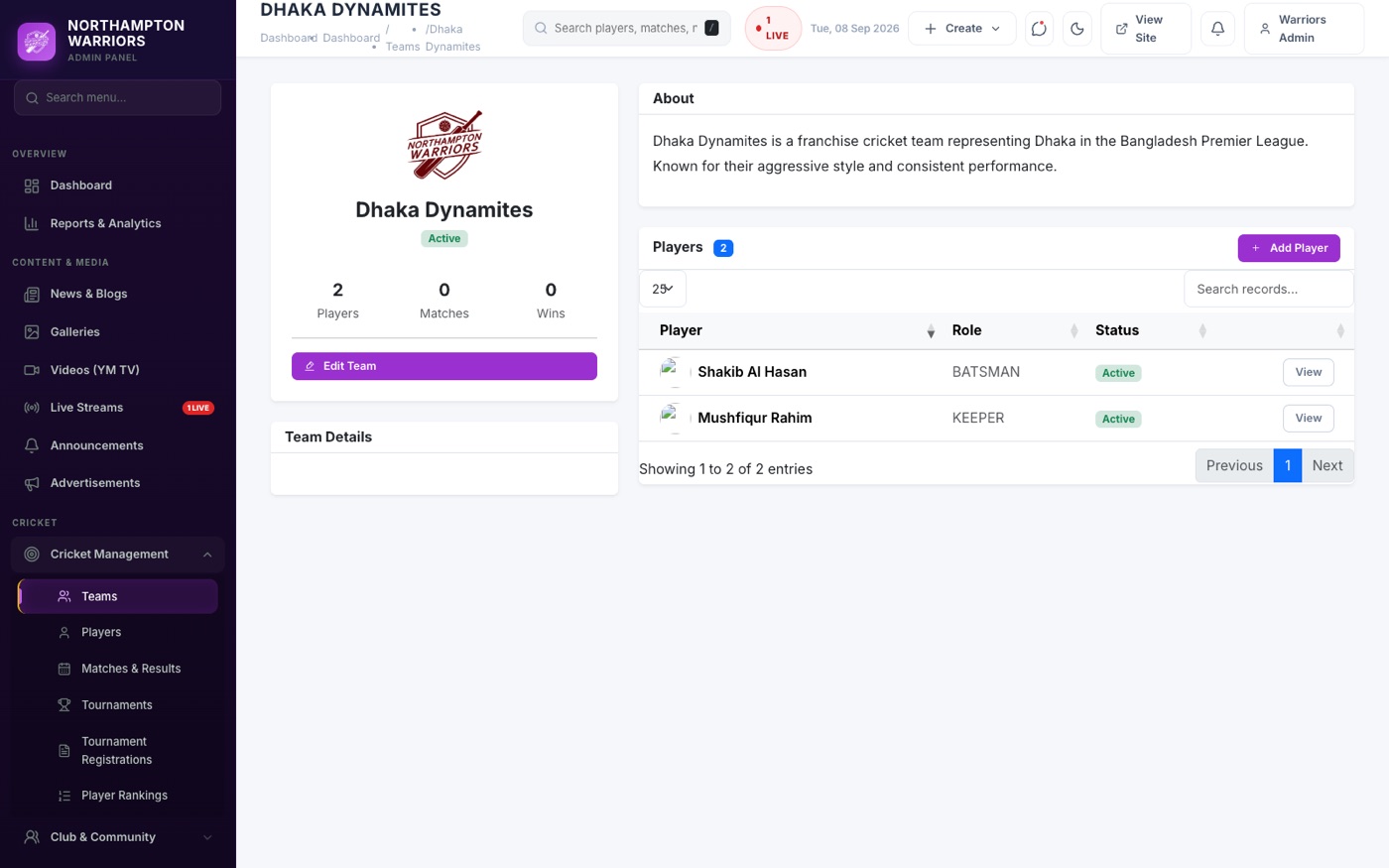
Task: Open Tournaments in the sidebar
Action: click(x=118, y=705)
